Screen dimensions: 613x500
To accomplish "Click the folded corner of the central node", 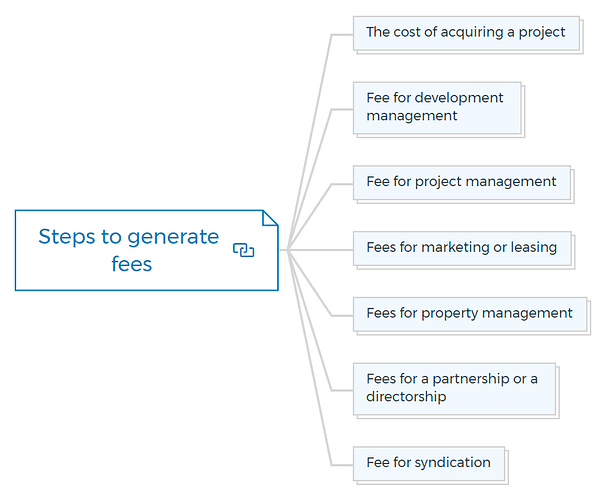I will [x=270, y=218].
